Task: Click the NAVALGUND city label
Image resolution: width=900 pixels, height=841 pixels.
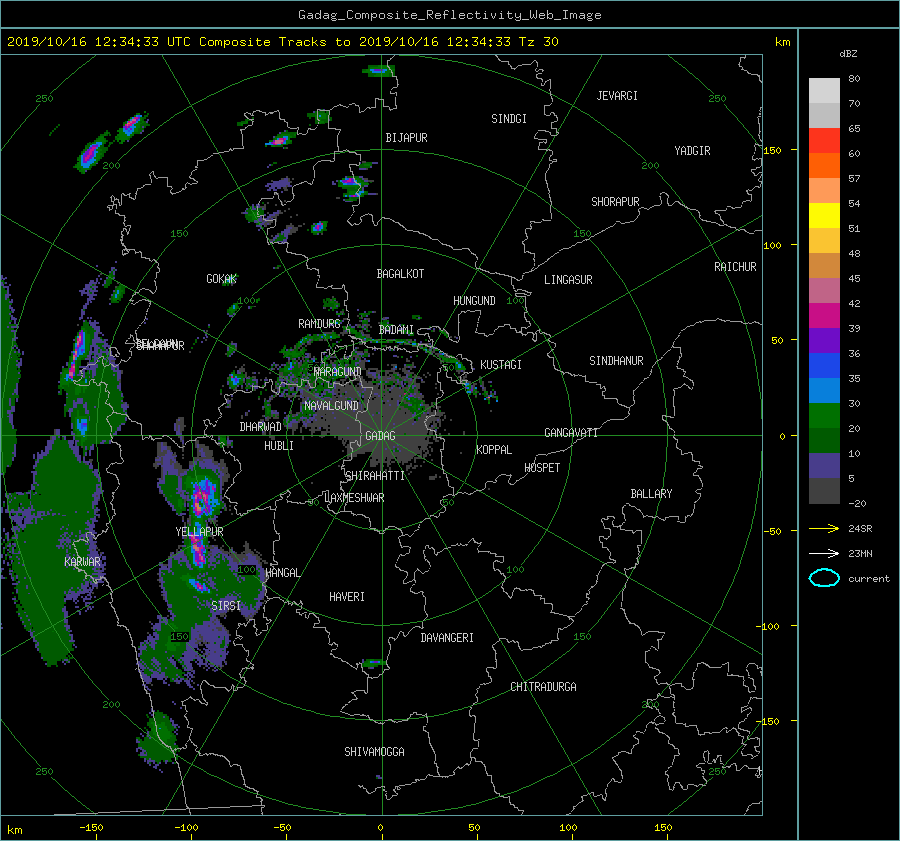Action: coord(331,406)
